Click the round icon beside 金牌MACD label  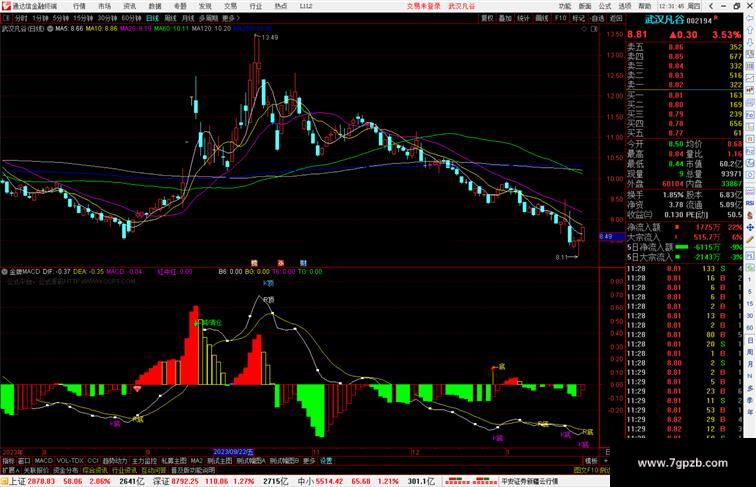4,272
